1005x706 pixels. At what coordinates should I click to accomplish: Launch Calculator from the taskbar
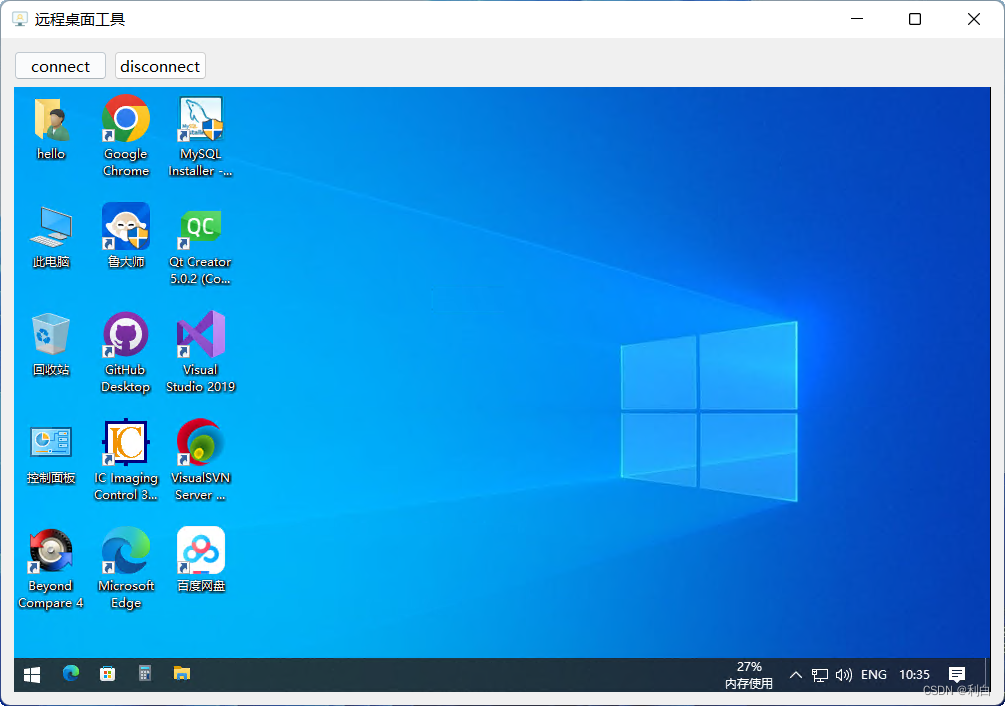point(144,674)
